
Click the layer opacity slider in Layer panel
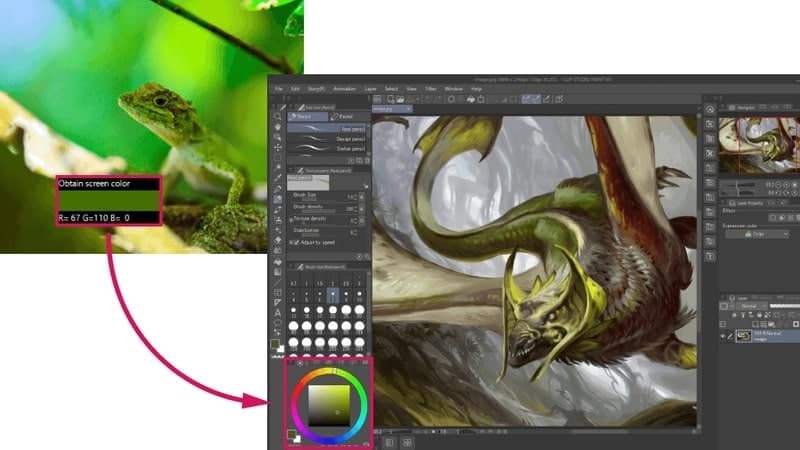[x=784, y=306]
